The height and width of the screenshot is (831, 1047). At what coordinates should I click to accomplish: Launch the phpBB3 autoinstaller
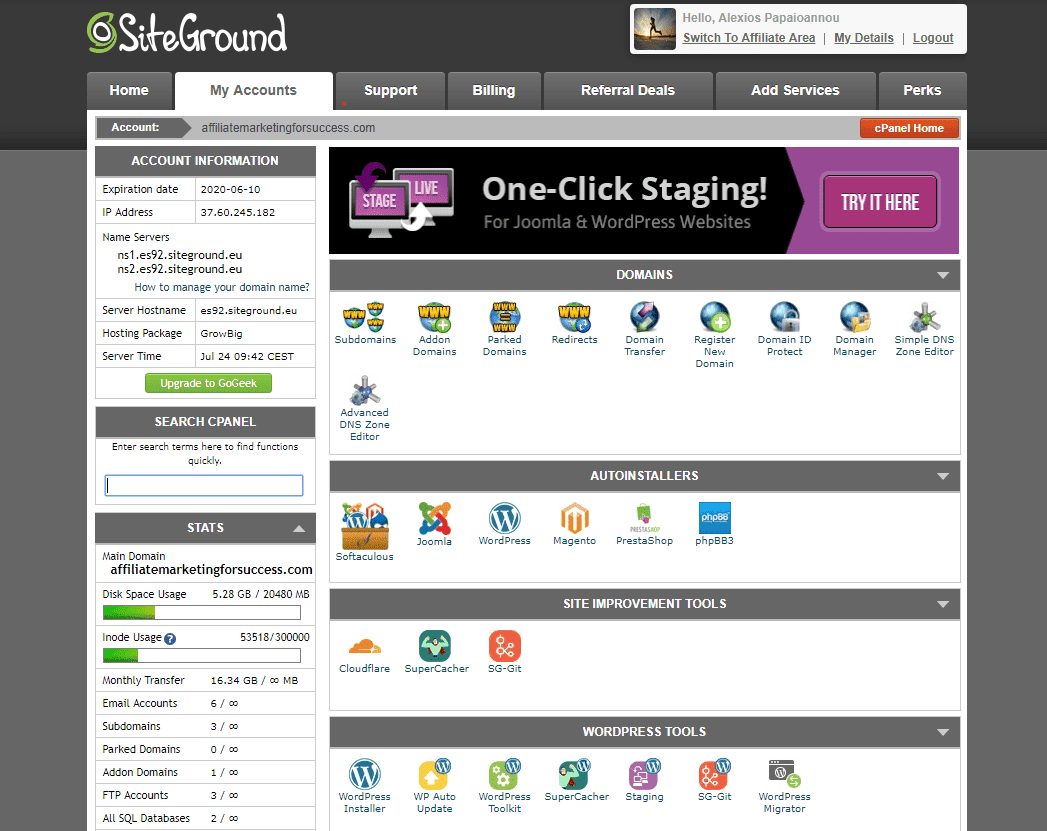714,525
